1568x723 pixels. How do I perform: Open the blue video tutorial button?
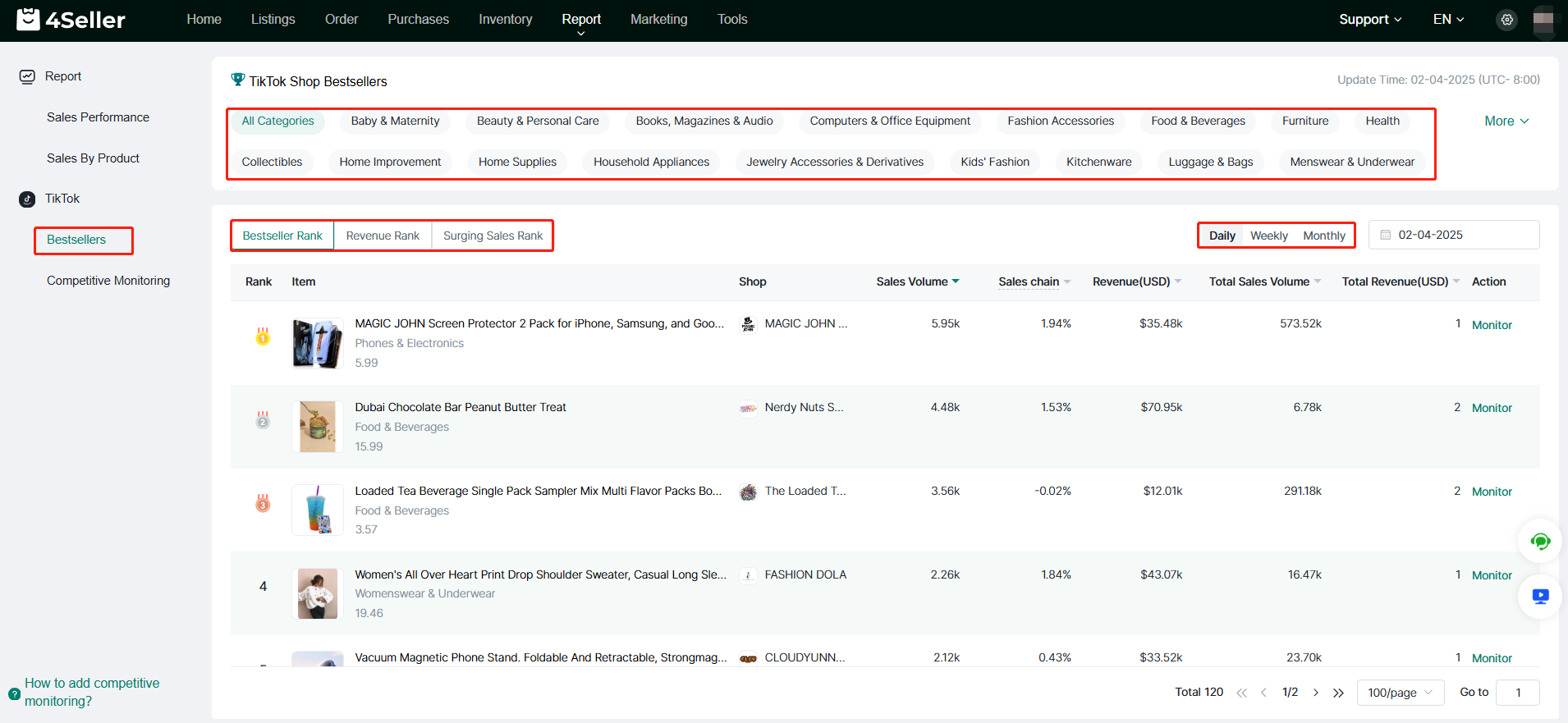(1540, 597)
